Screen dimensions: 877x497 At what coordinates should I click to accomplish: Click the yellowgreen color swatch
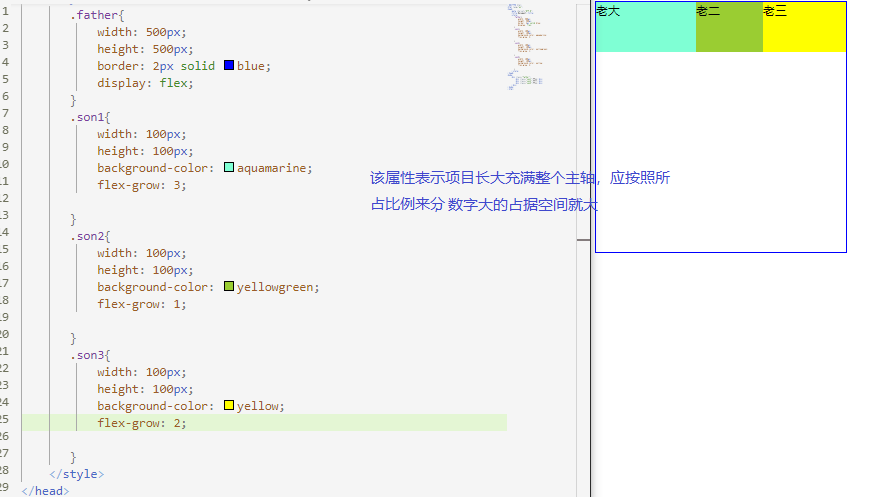[229, 286]
